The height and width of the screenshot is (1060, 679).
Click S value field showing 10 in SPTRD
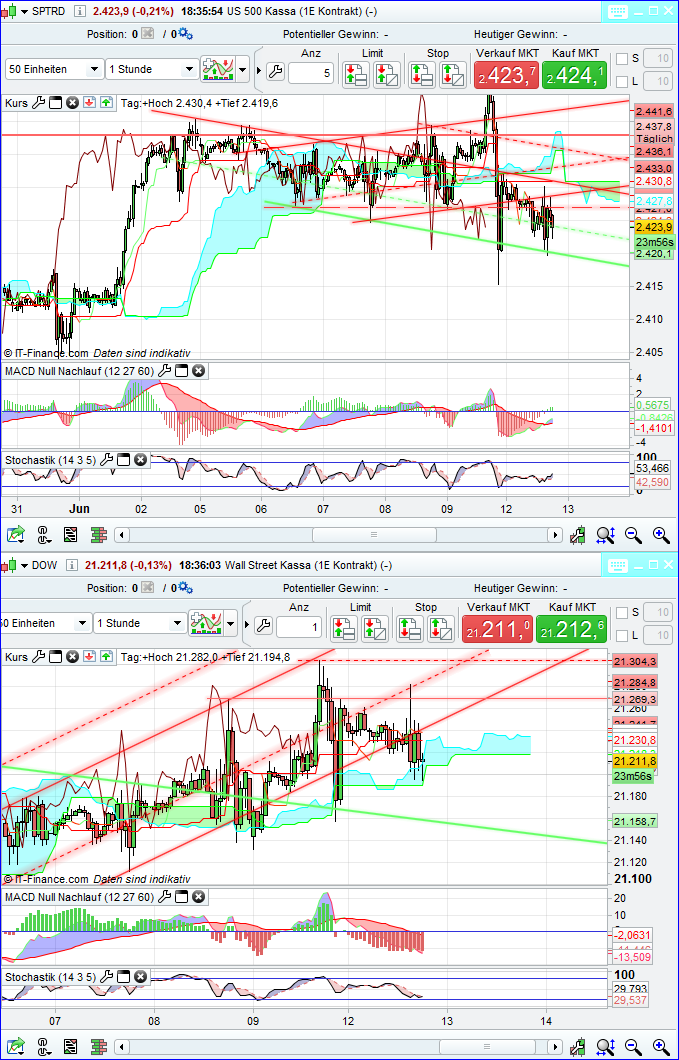pyautogui.click(x=657, y=59)
